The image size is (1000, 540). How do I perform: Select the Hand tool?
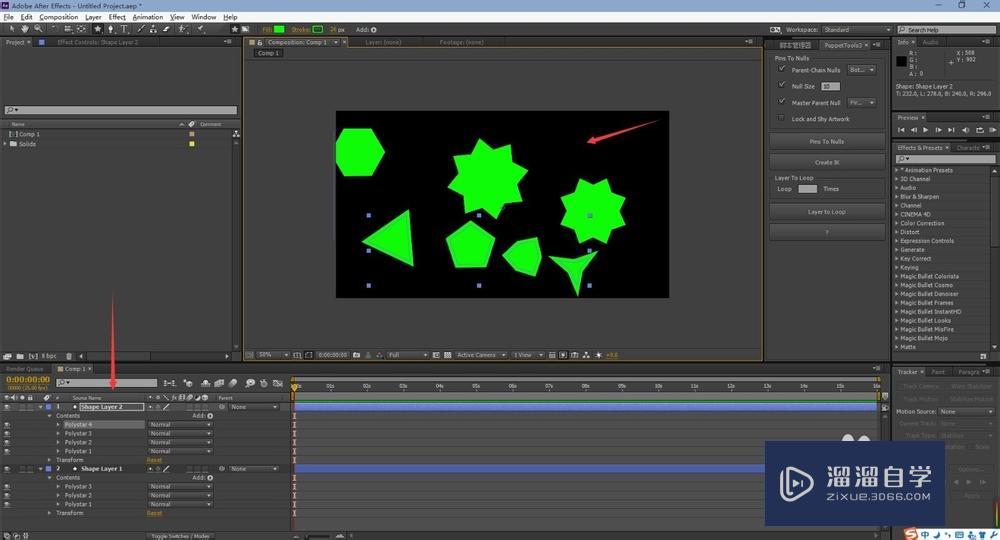tap(24, 29)
